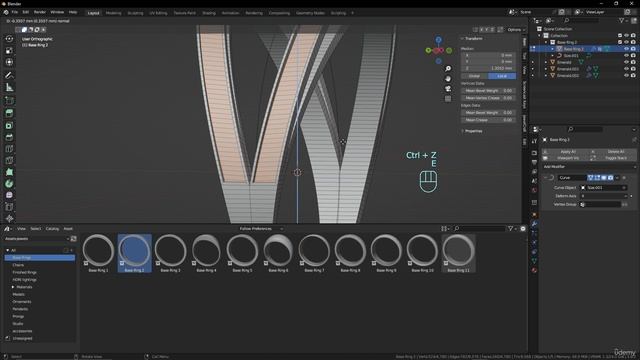Viewport: 640px width, 360px height.
Task: Select the Poly Build tool
Action: point(9,172)
